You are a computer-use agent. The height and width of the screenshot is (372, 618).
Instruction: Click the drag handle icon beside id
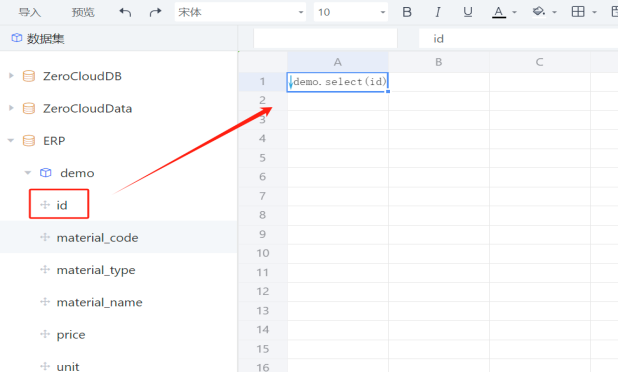[x=45, y=205]
